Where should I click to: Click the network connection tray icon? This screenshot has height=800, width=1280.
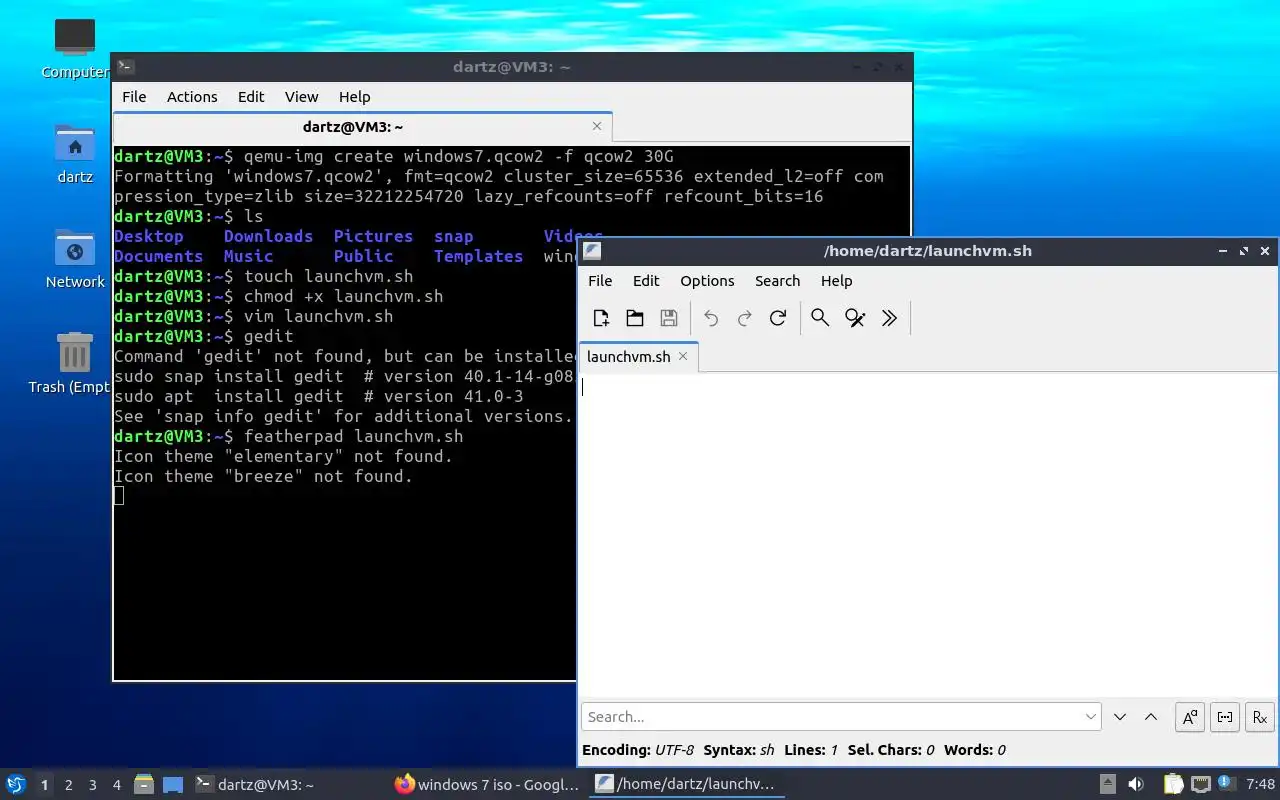1201,785
